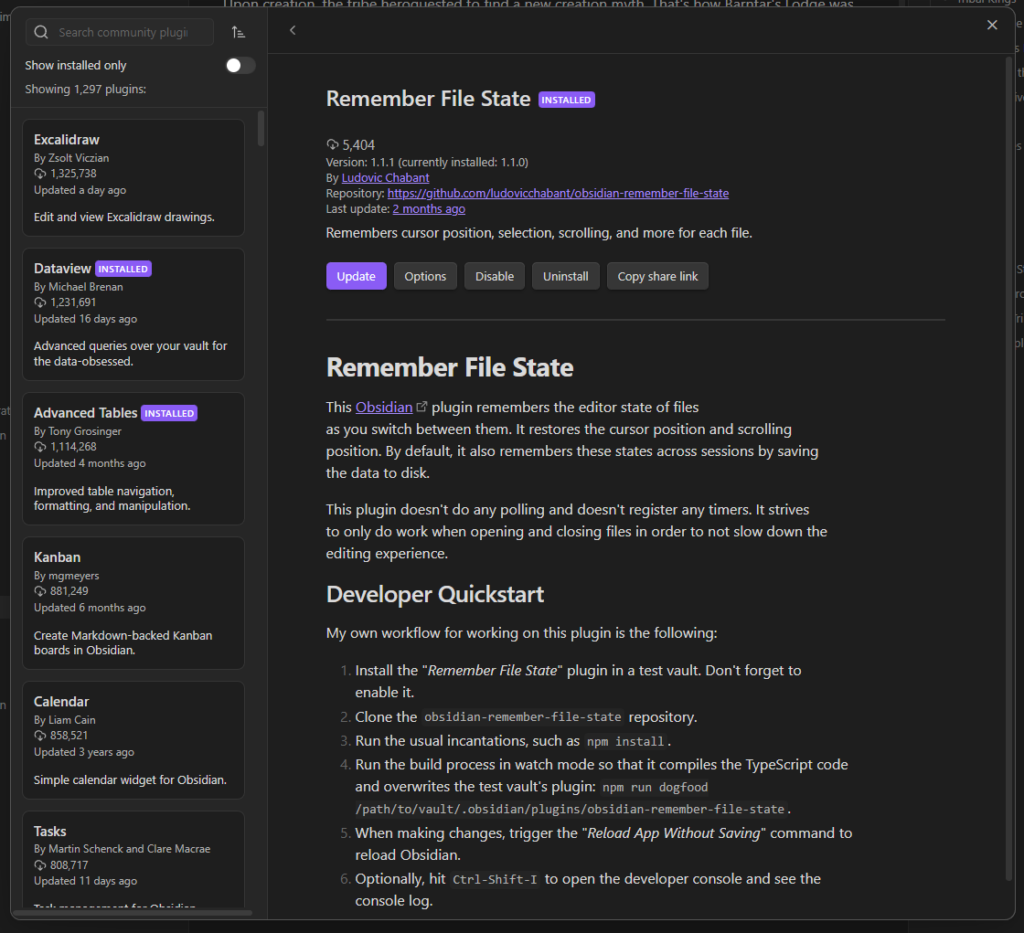The height and width of the screenshot is (933, 1024).
Task: Close the community plugins dialog
Action: click(992, 25)
